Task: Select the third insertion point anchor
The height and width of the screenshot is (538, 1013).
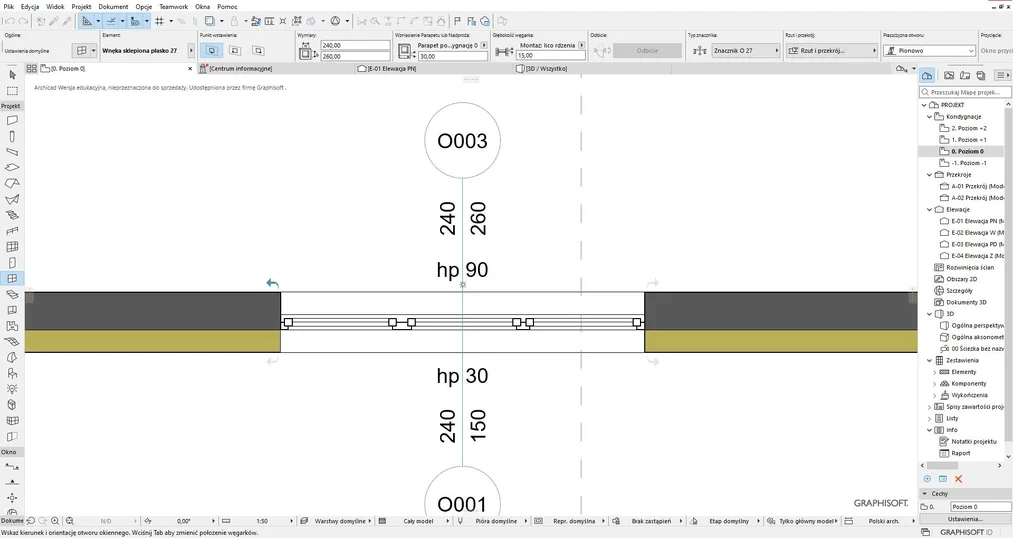Action: (258, 50)
